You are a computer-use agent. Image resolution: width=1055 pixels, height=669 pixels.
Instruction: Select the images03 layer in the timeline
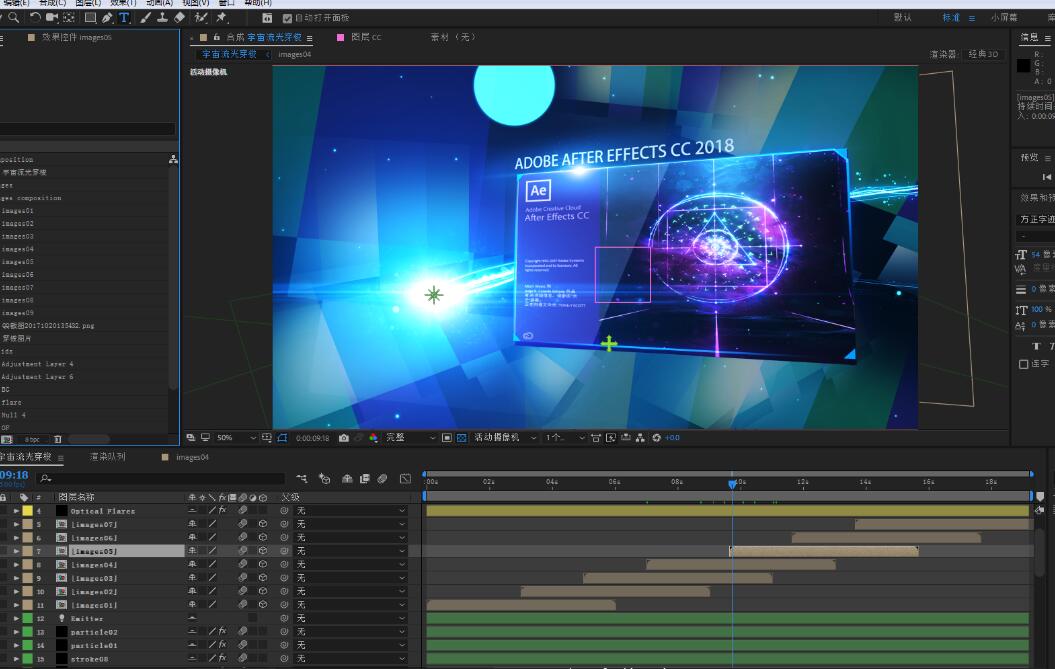(x=94, y=578)
